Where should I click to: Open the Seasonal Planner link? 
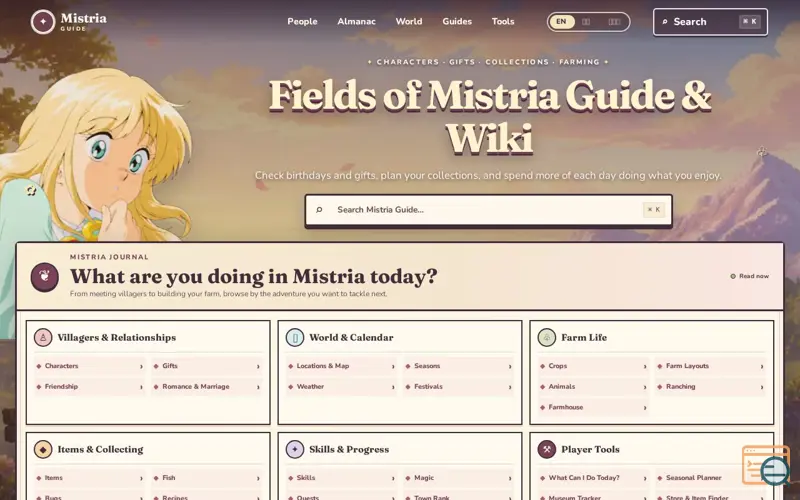click(x=711, y=478)
